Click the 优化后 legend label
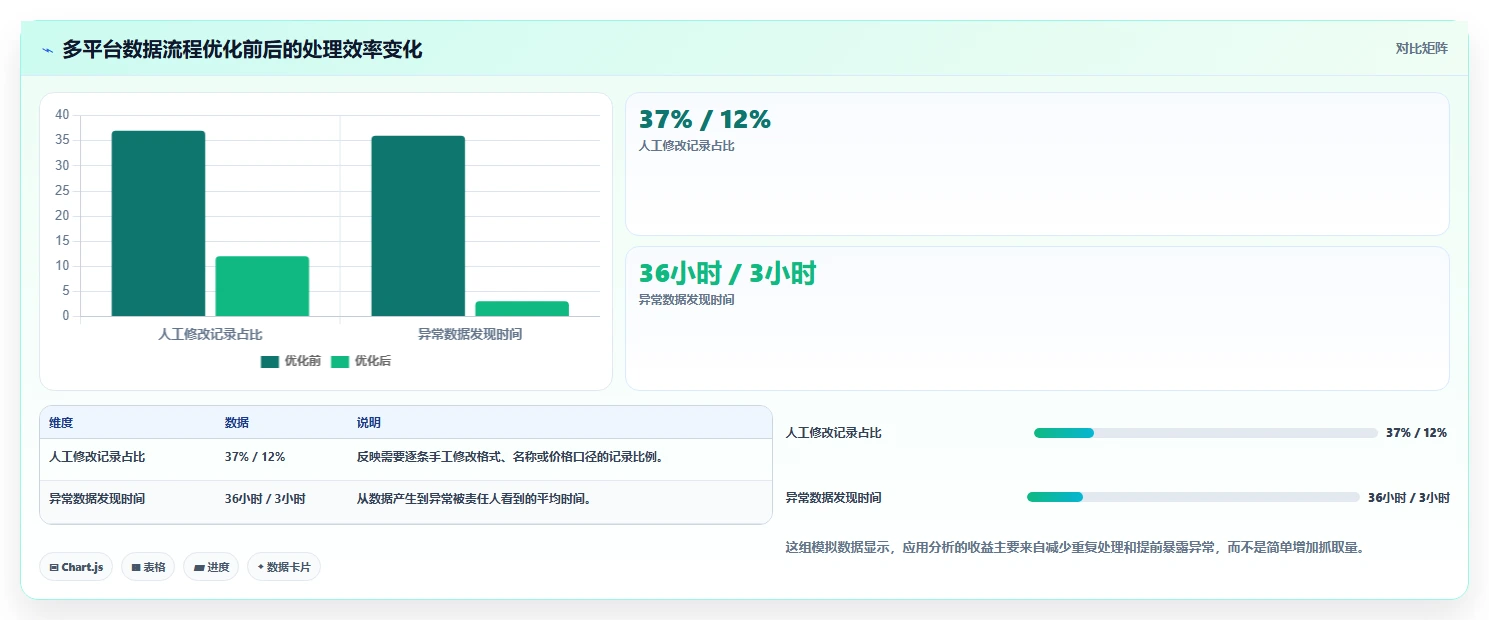Image resolution: width=1489 pixels, height=620 pixels. [x=372, y=361]
